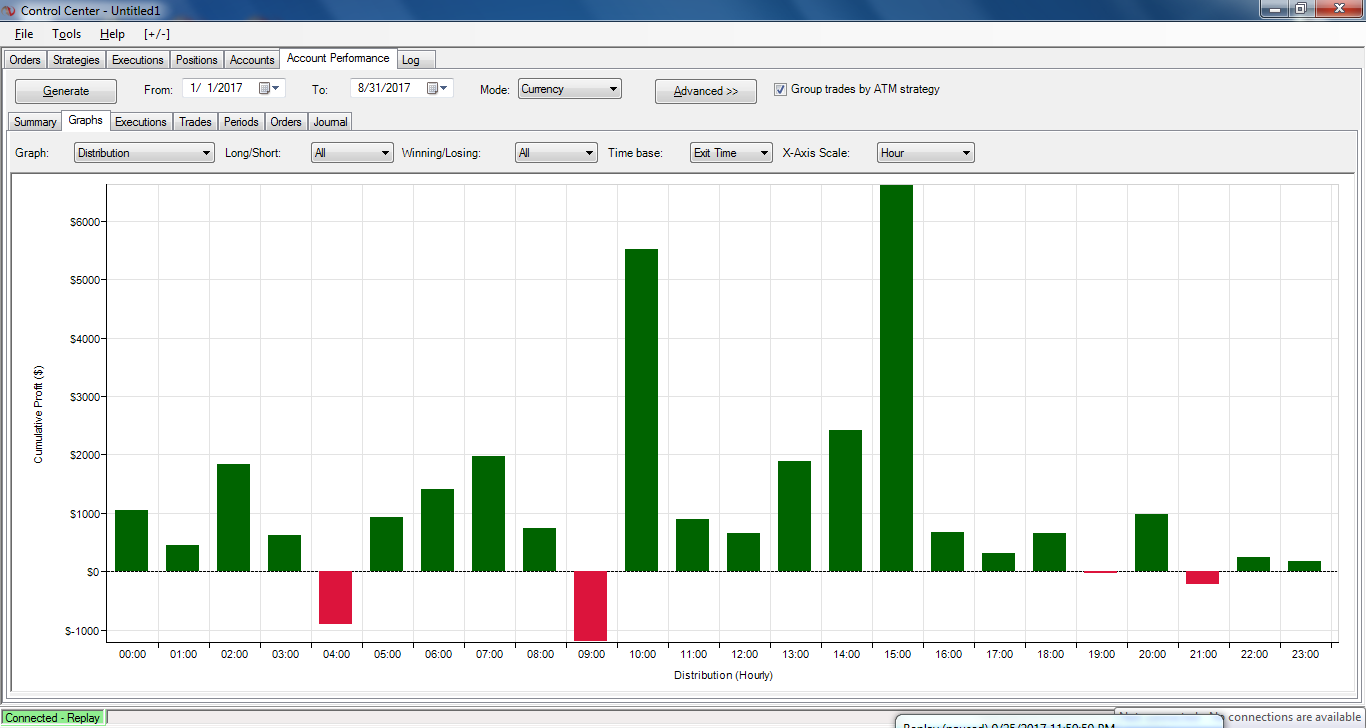Open the File menu
The image size is (1366, 728).
(24, 34)
